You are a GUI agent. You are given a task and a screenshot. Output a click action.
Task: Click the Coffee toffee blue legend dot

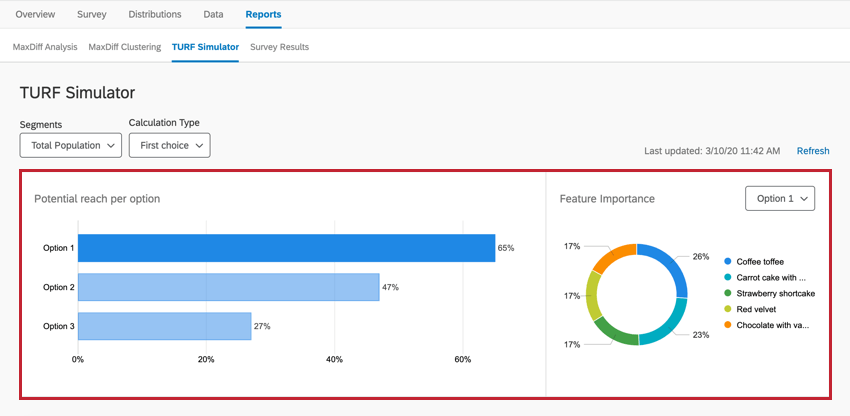[728, 261]
